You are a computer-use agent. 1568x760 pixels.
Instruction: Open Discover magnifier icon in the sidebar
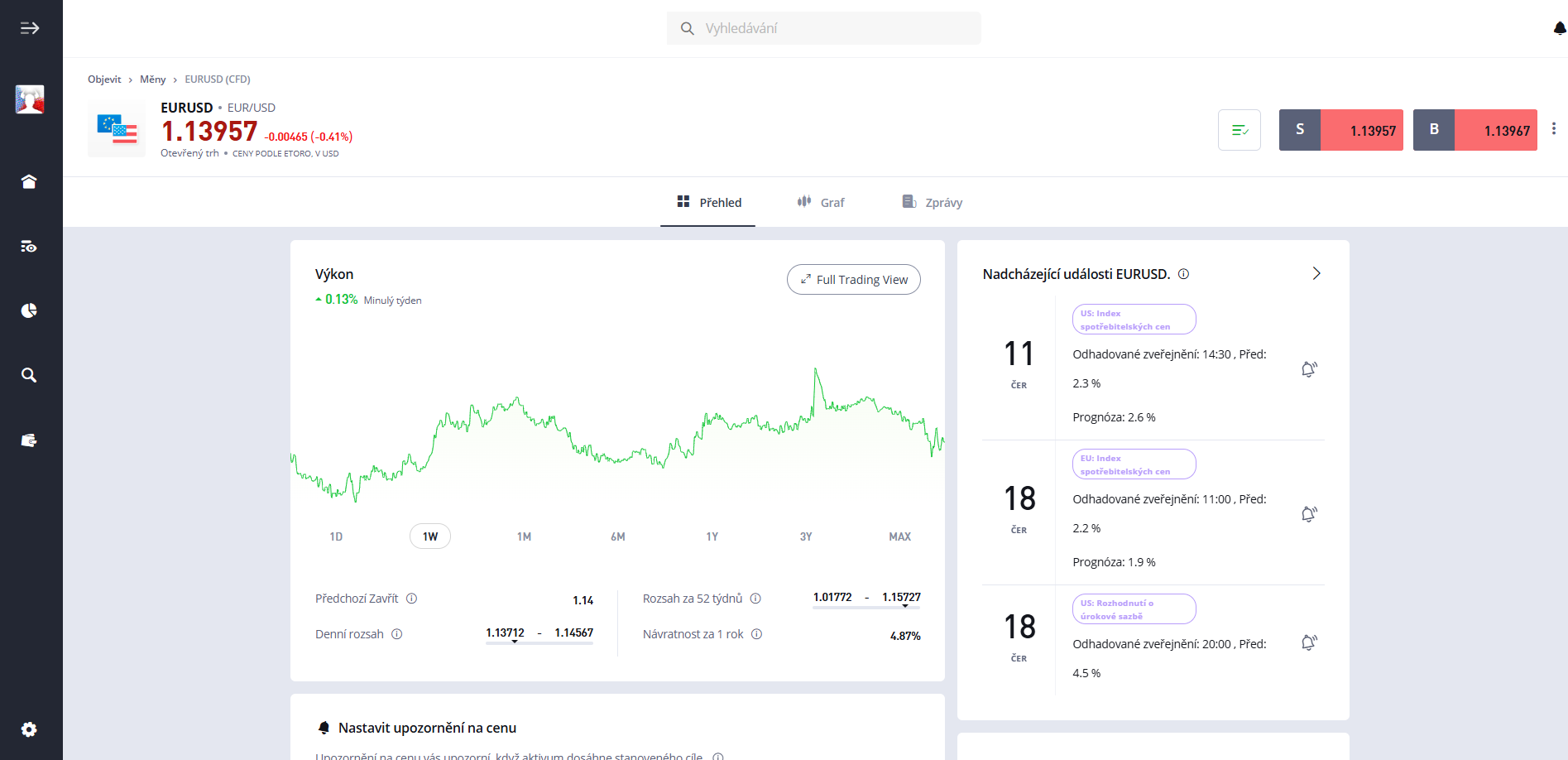(x=29, y=375)
